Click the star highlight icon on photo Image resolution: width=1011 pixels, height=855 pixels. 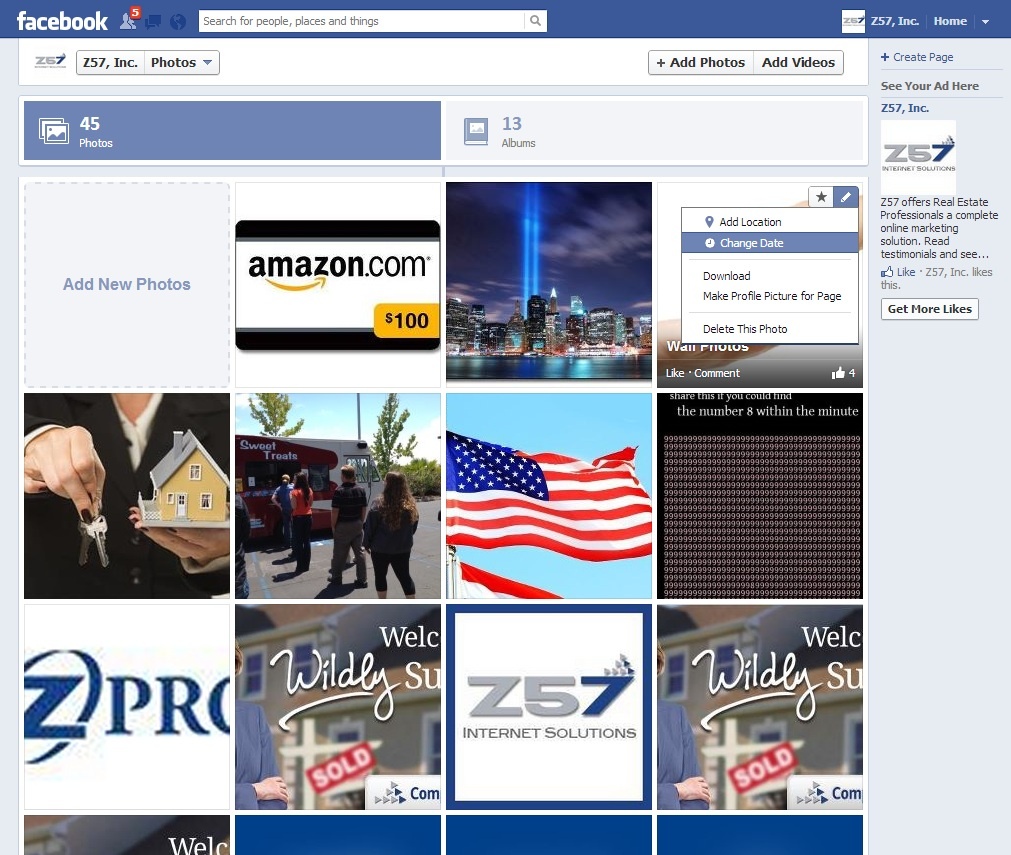[x=821, y=197]
